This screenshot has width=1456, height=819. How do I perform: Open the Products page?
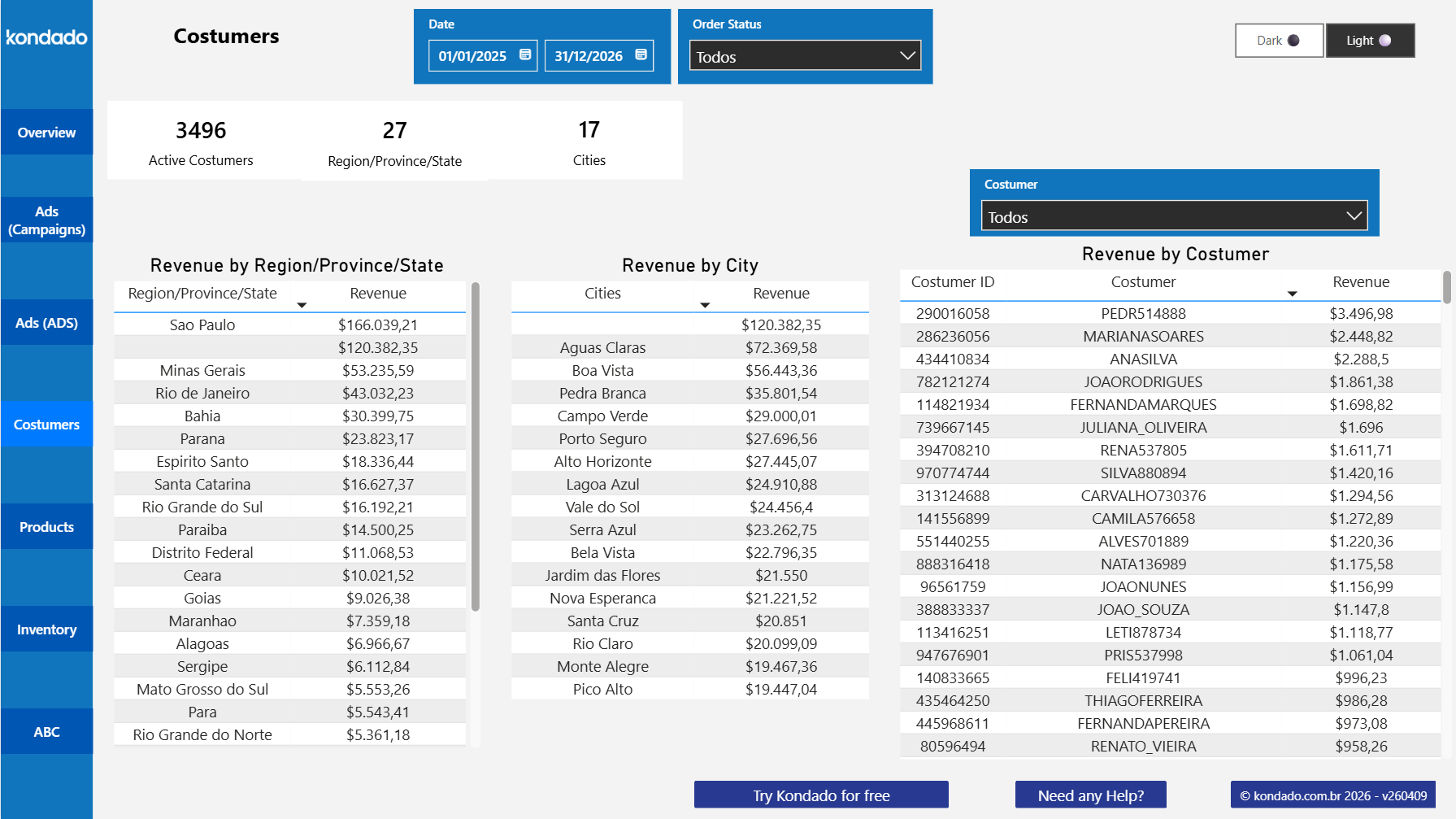[x=46, y=526]
